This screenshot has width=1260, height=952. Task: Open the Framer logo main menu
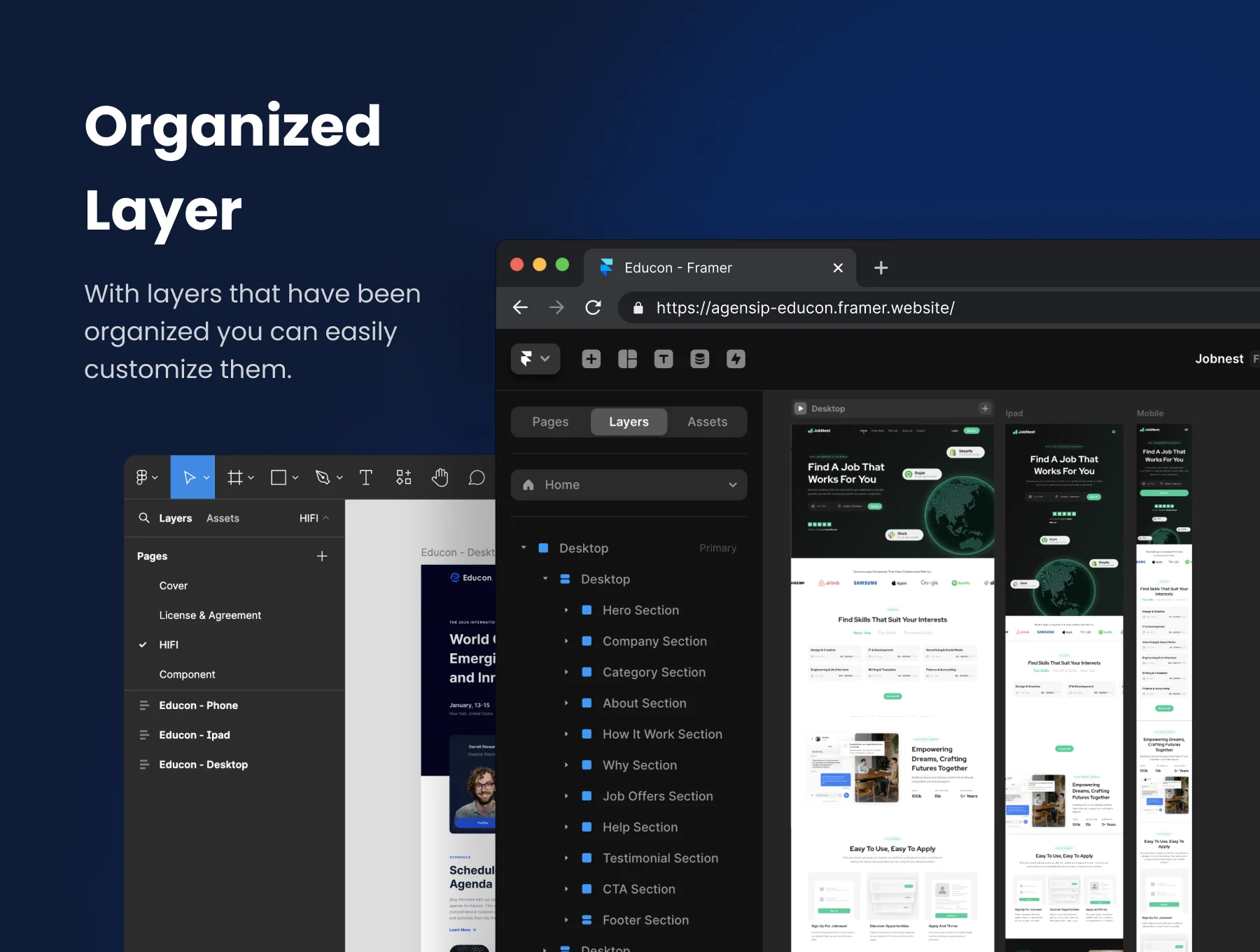(535, 359)
